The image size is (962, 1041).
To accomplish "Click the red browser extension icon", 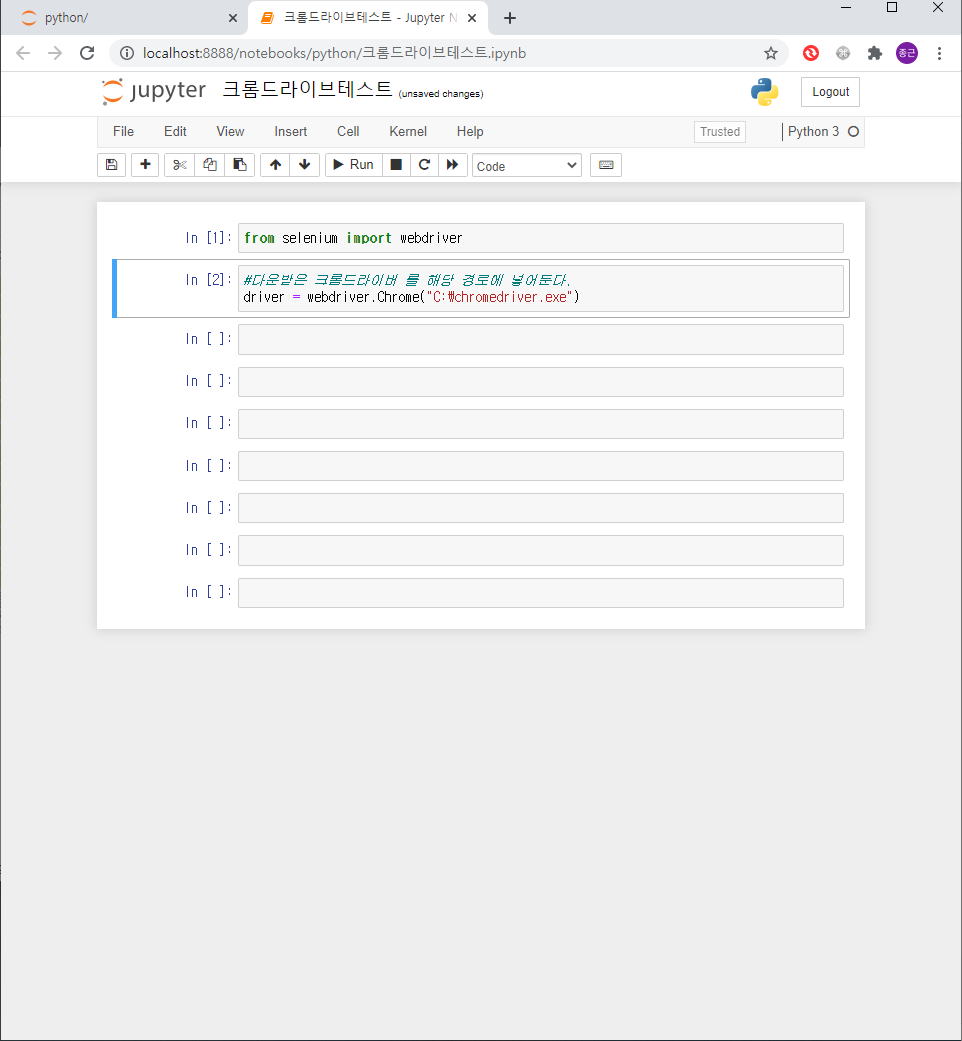I will (811, 53).
